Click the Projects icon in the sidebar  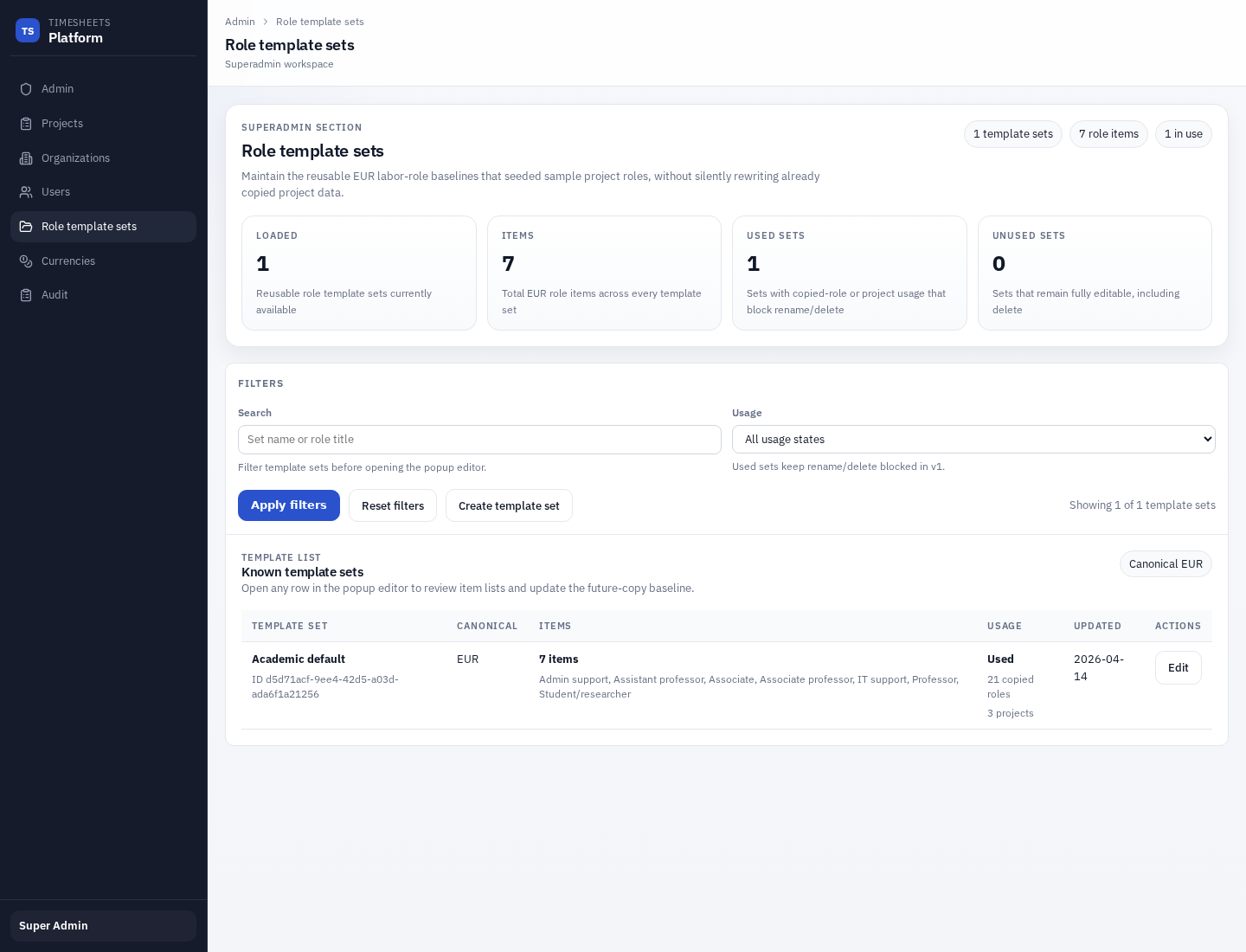point(27,123)
